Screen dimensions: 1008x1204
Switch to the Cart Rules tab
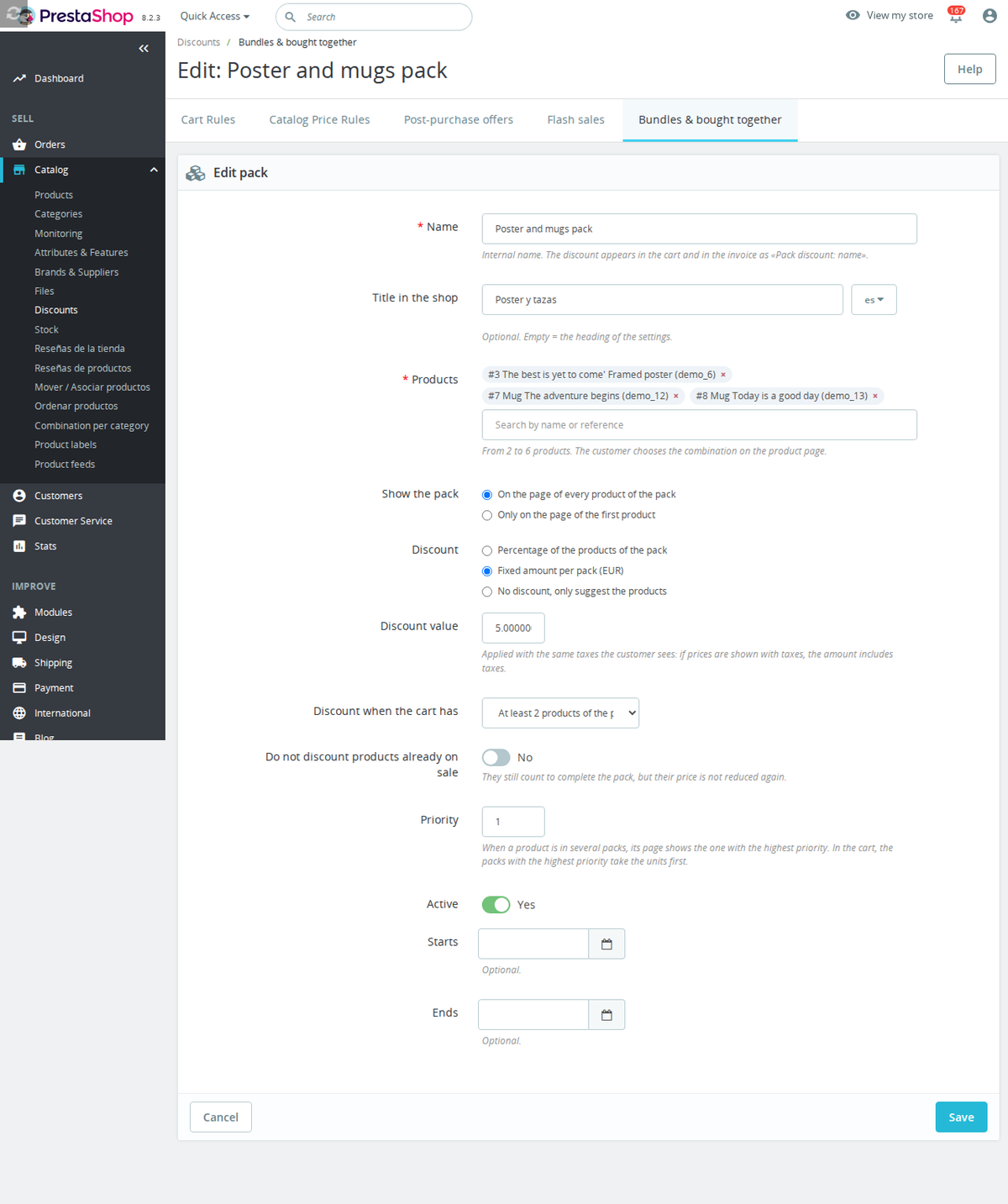tap(208, 120)
